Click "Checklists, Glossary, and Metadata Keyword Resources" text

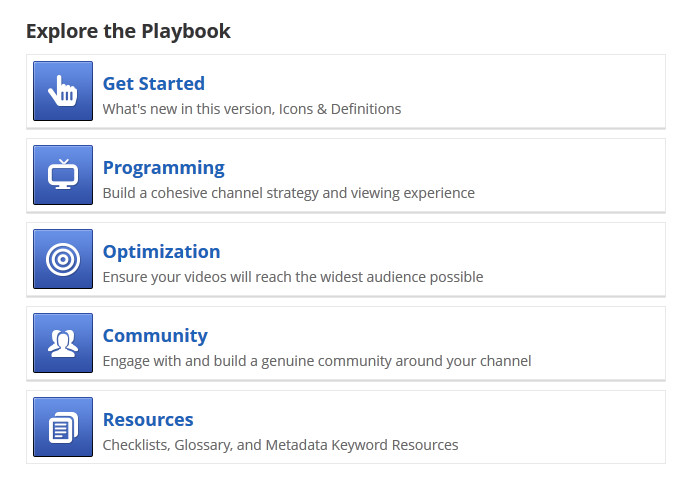(280, 445)
